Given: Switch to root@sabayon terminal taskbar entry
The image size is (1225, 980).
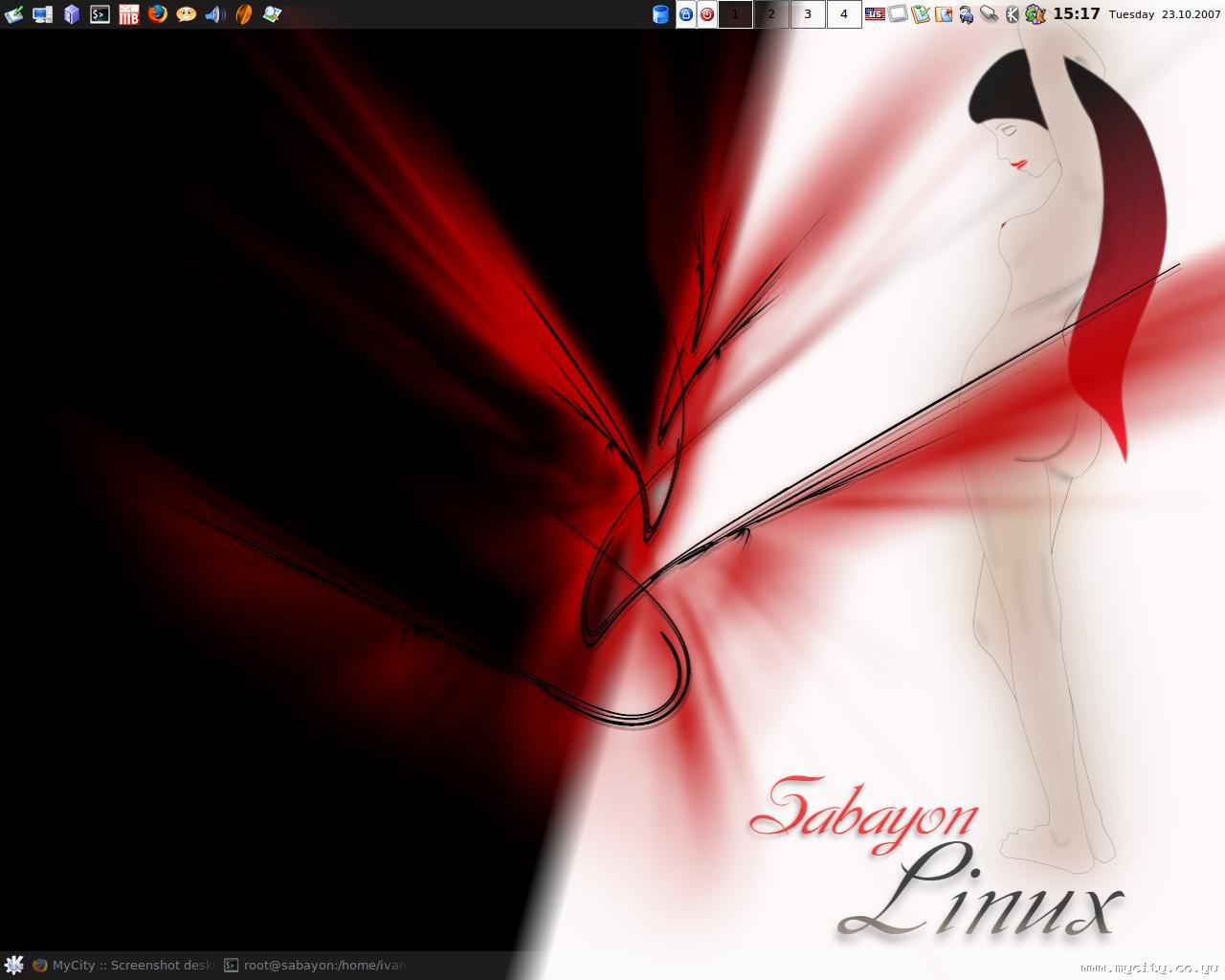Looking at the screenshot, I should pos(316,965).
